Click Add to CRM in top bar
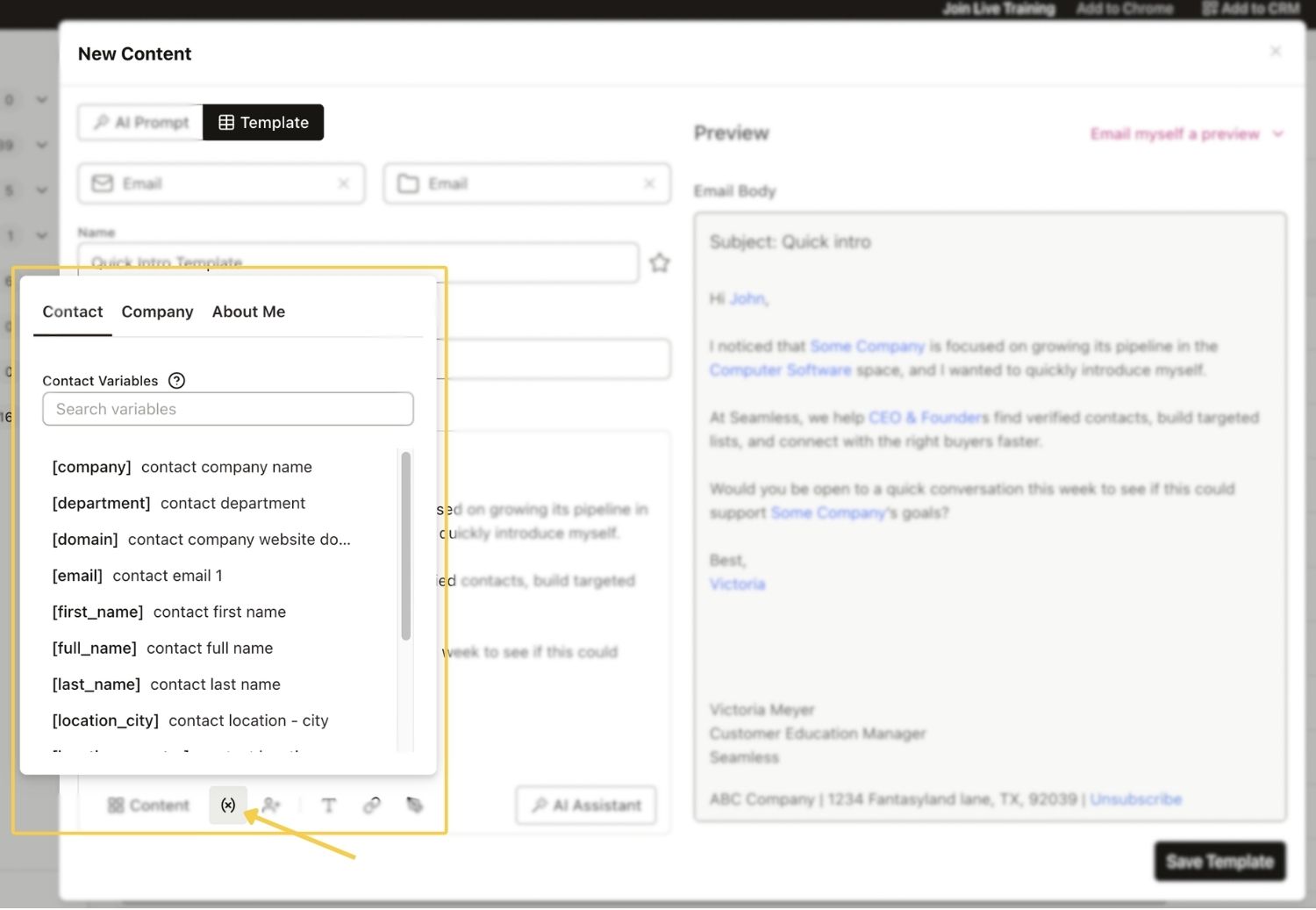Viewport: 1316px width, 910px height. tap(1250, 9)
